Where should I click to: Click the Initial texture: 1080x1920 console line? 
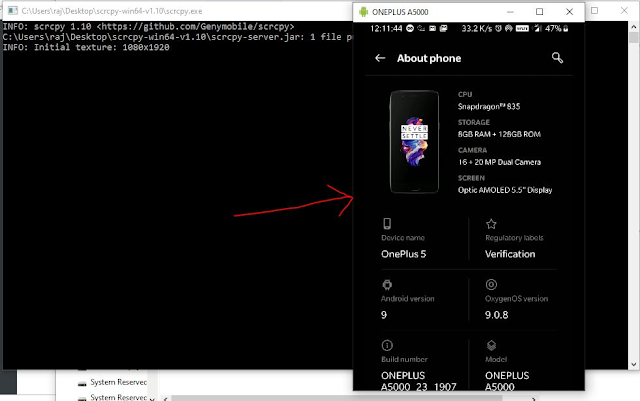(86, 47)
